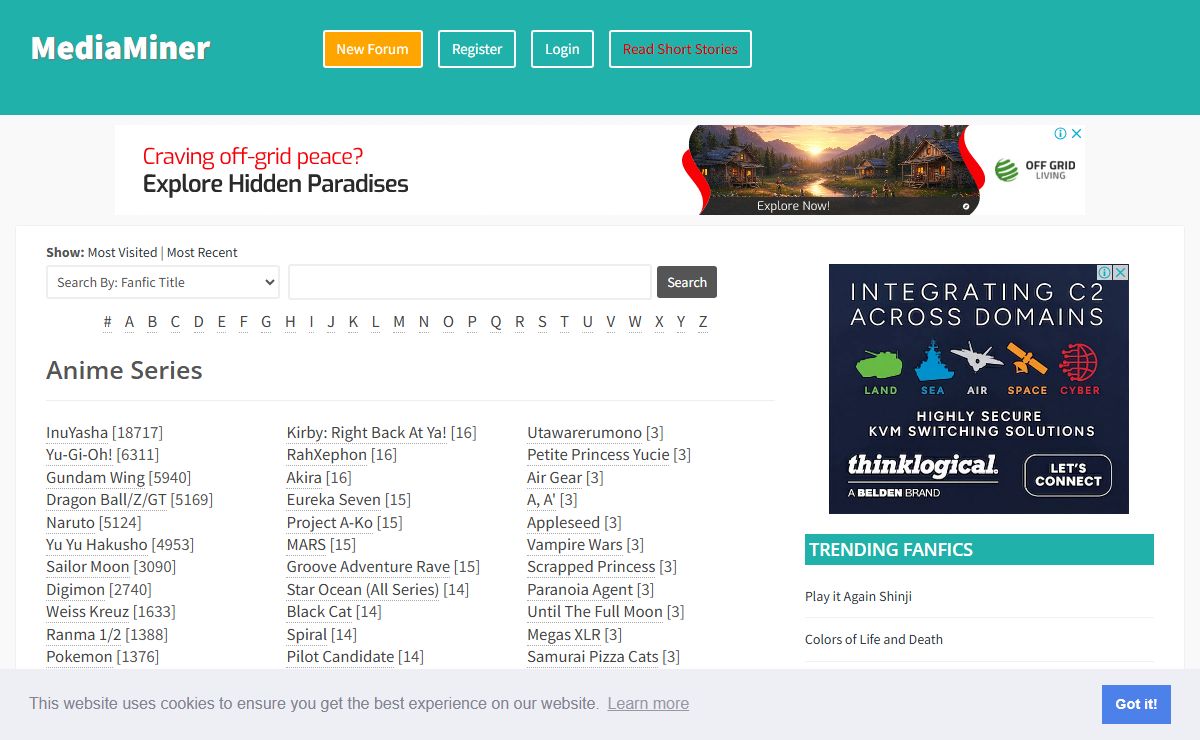Viewport: 1200px width, 740px height.
Task: Open the Project A-Ko series
Action: (330, 523)
